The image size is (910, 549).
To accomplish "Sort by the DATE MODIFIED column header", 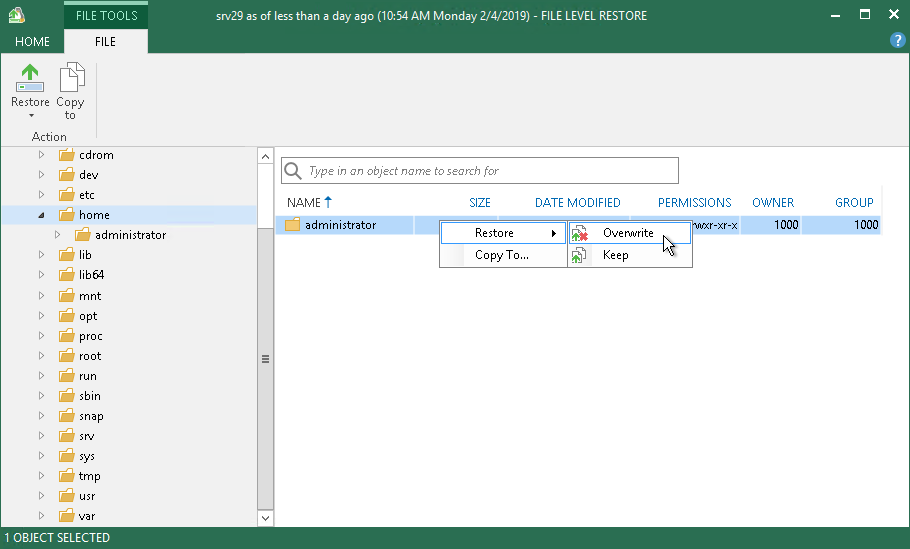I will tap(577, 203).
